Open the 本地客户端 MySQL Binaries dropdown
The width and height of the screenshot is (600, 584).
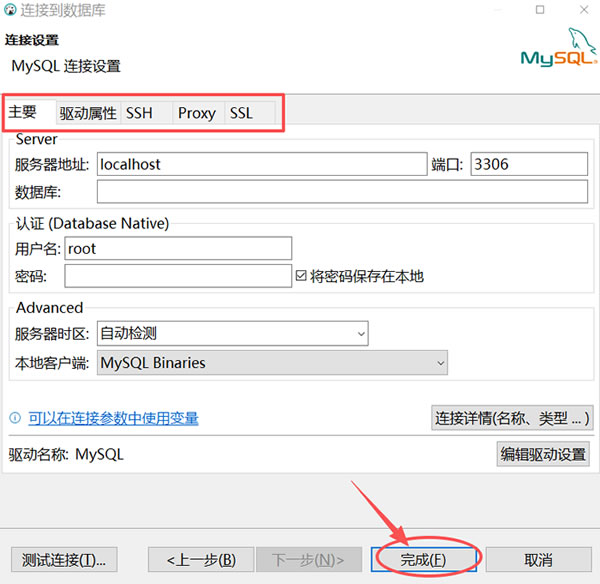[x=272, y=363]
